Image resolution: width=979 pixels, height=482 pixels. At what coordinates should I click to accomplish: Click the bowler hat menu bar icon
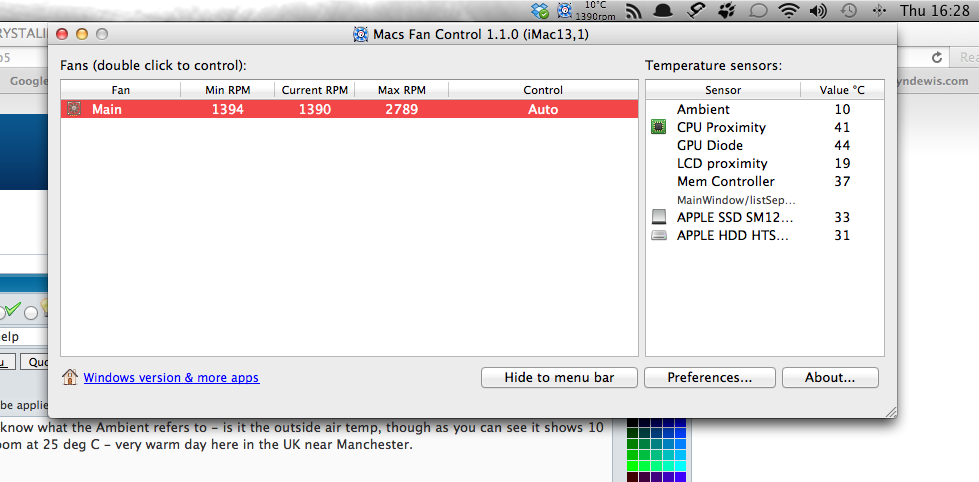pyautogui.click(x=662, y=11)
